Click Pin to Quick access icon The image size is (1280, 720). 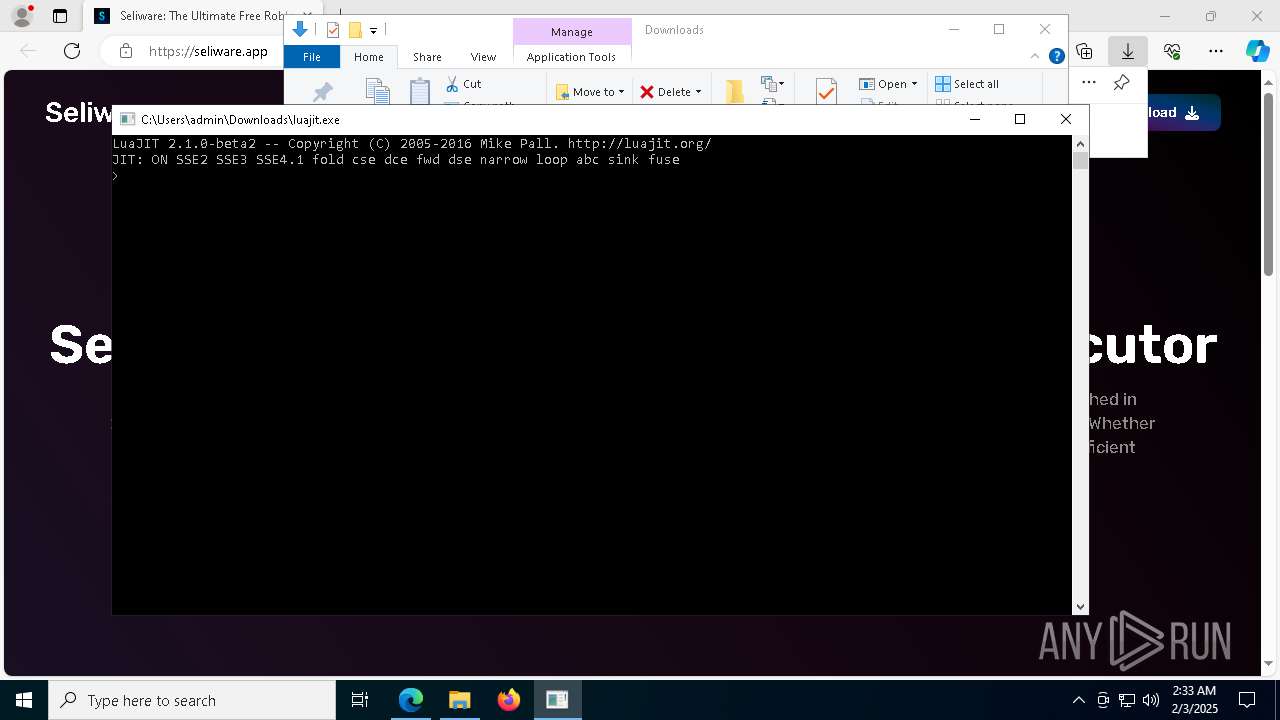pyautogui.click(x=322, y=92)
